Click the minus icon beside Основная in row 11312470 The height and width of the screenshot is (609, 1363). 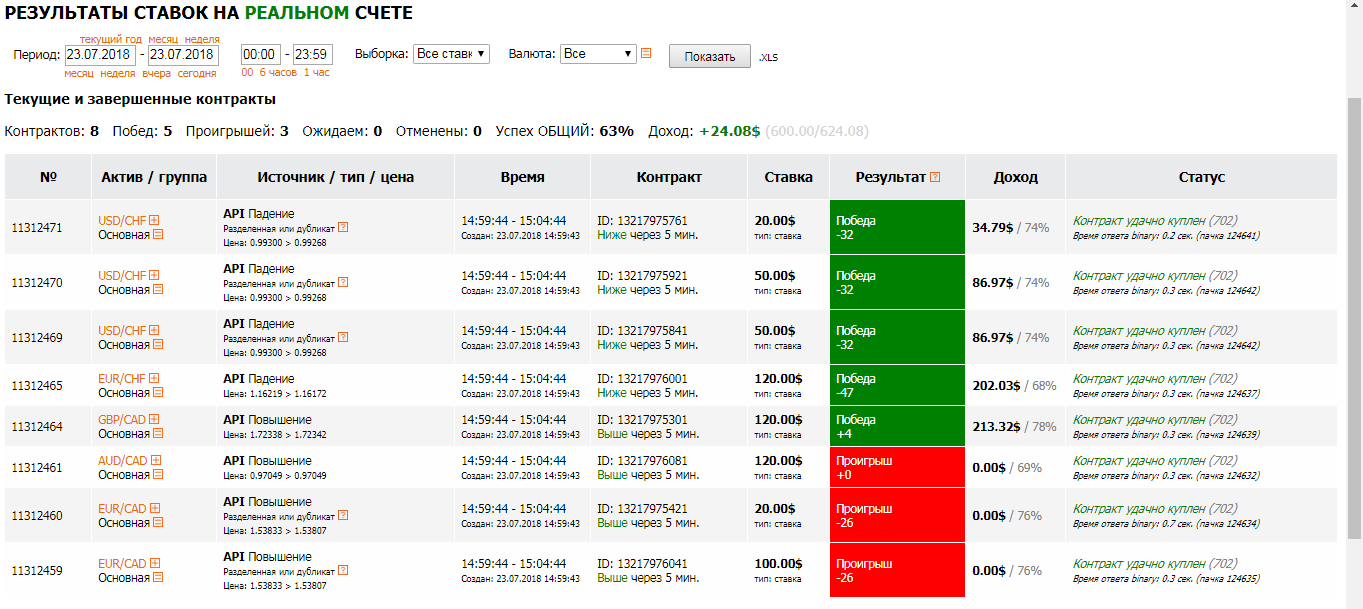pos(158,290)
